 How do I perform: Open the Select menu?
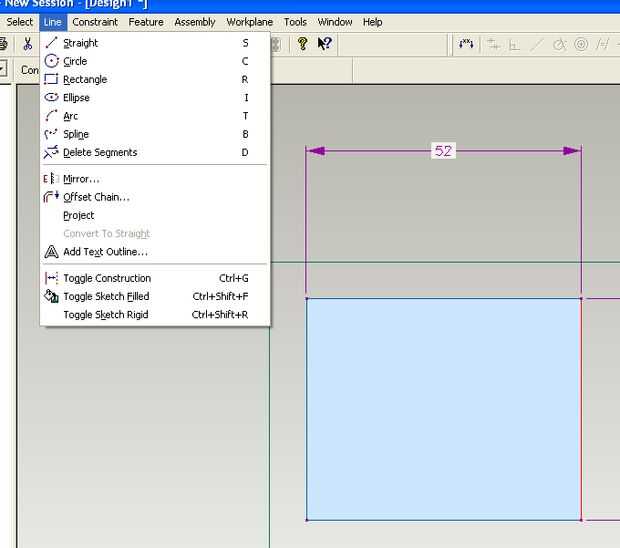coord(19,22)
